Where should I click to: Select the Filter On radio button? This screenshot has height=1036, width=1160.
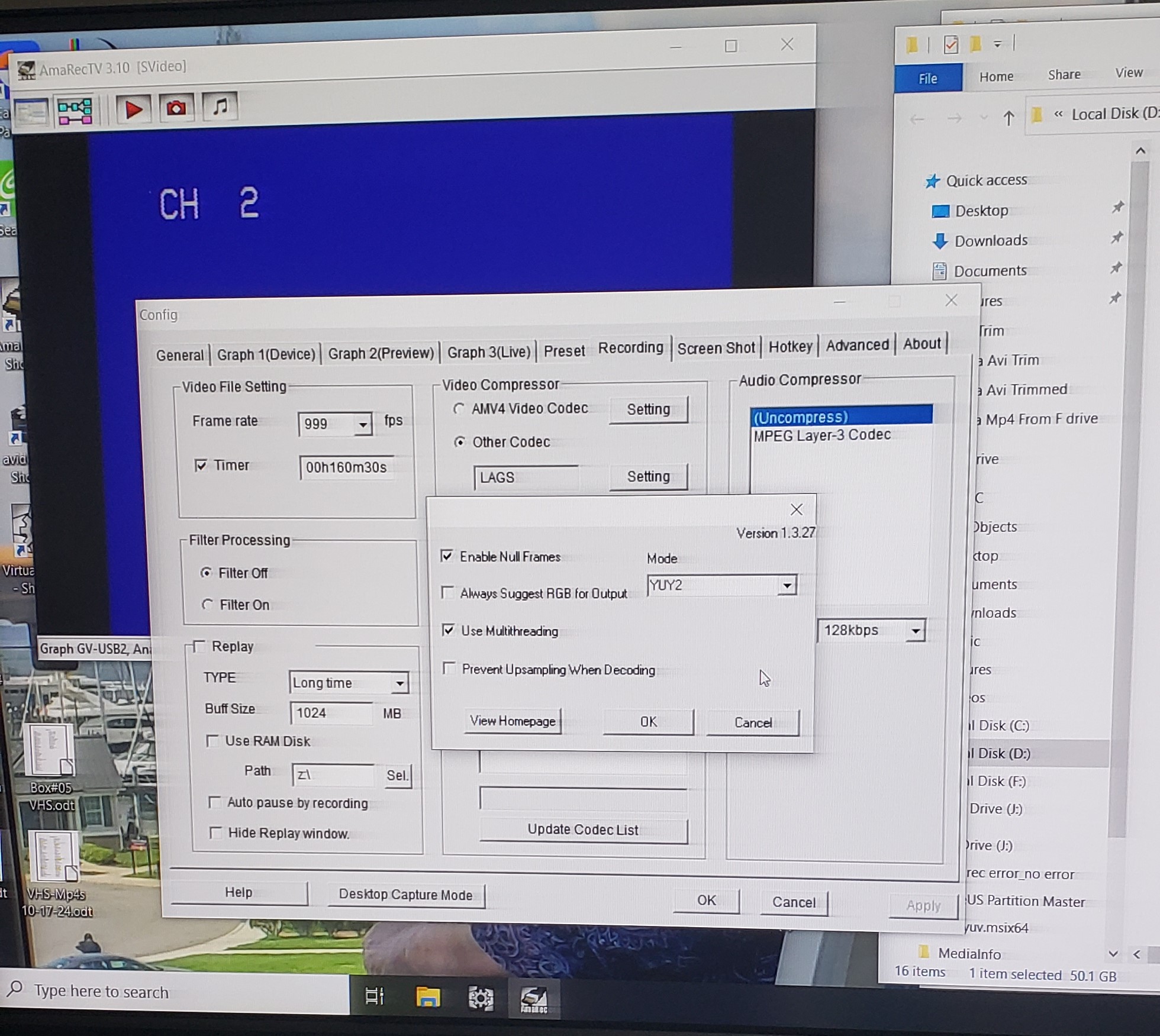click(x=207, y=605)
